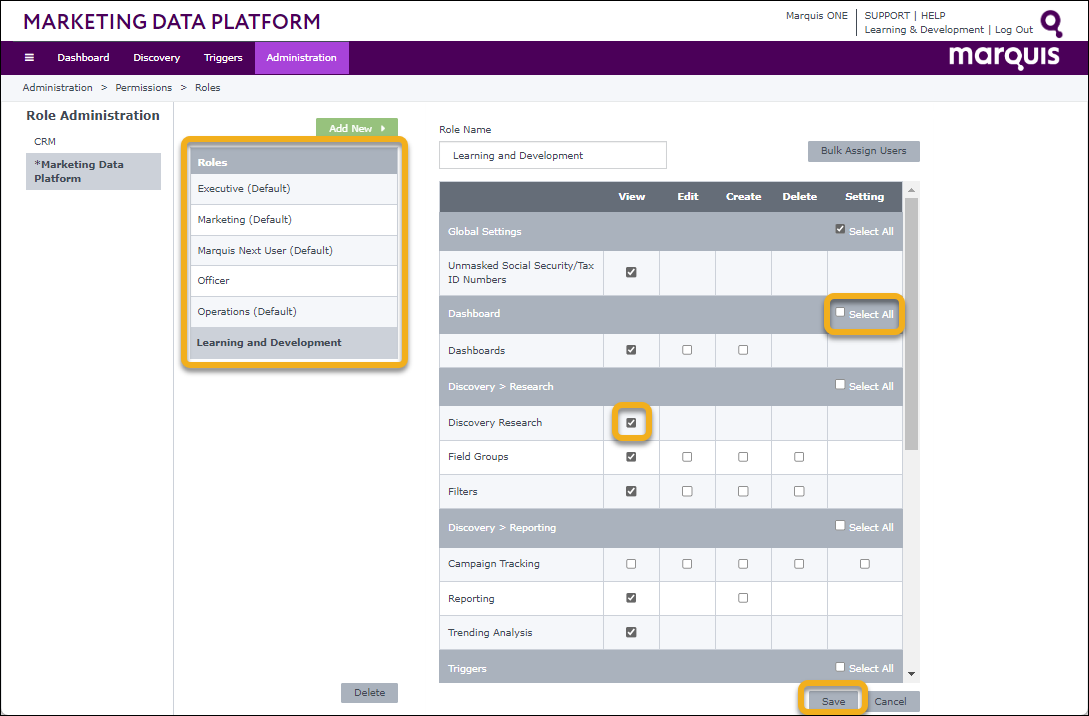Click the View column header

coord(632,197)
